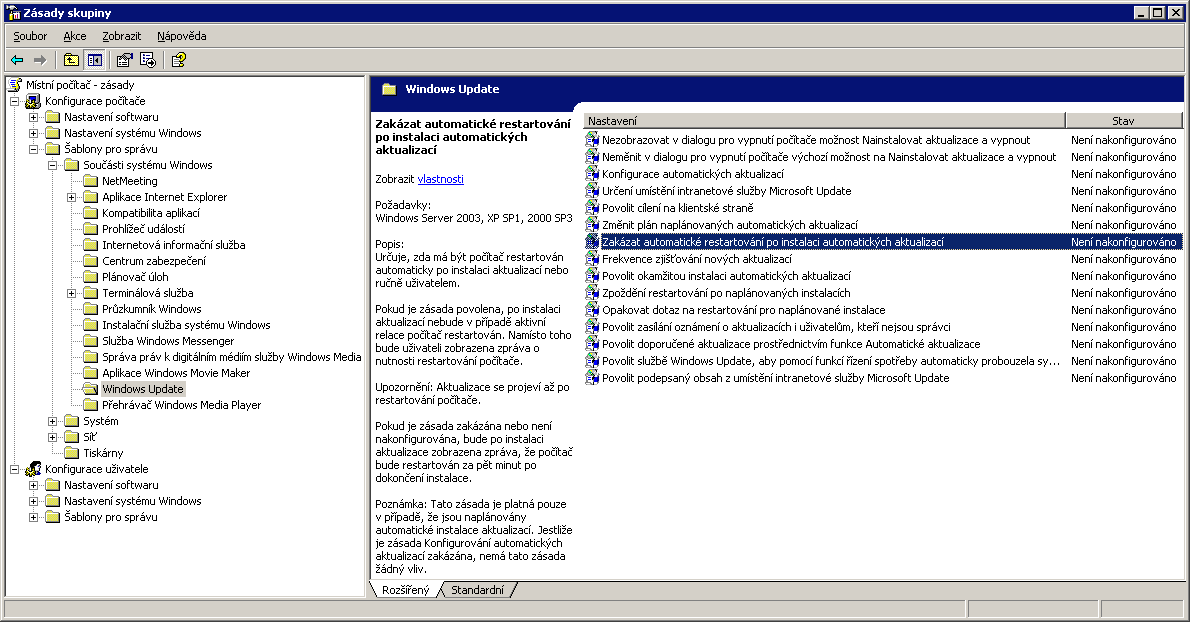Expand the Aplikace Internet Explorer node
1190x622 pixels.
71,196
